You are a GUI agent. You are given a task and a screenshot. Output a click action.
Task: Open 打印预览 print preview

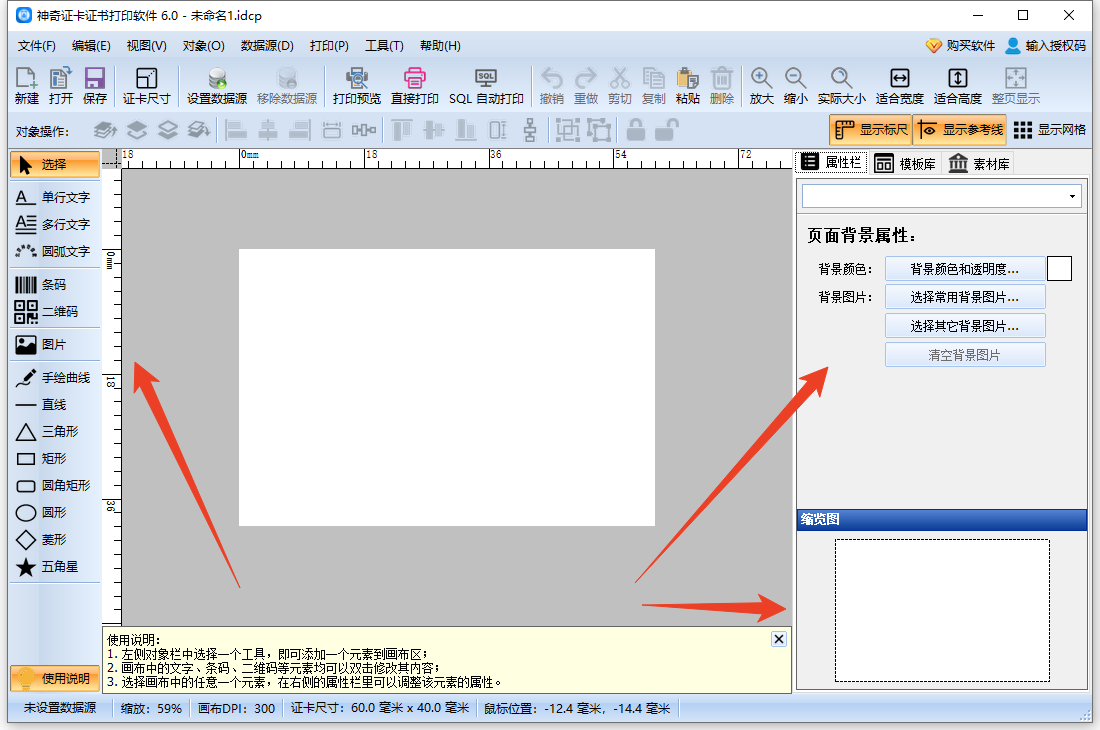pyautogui.click(x=356, y=84)
